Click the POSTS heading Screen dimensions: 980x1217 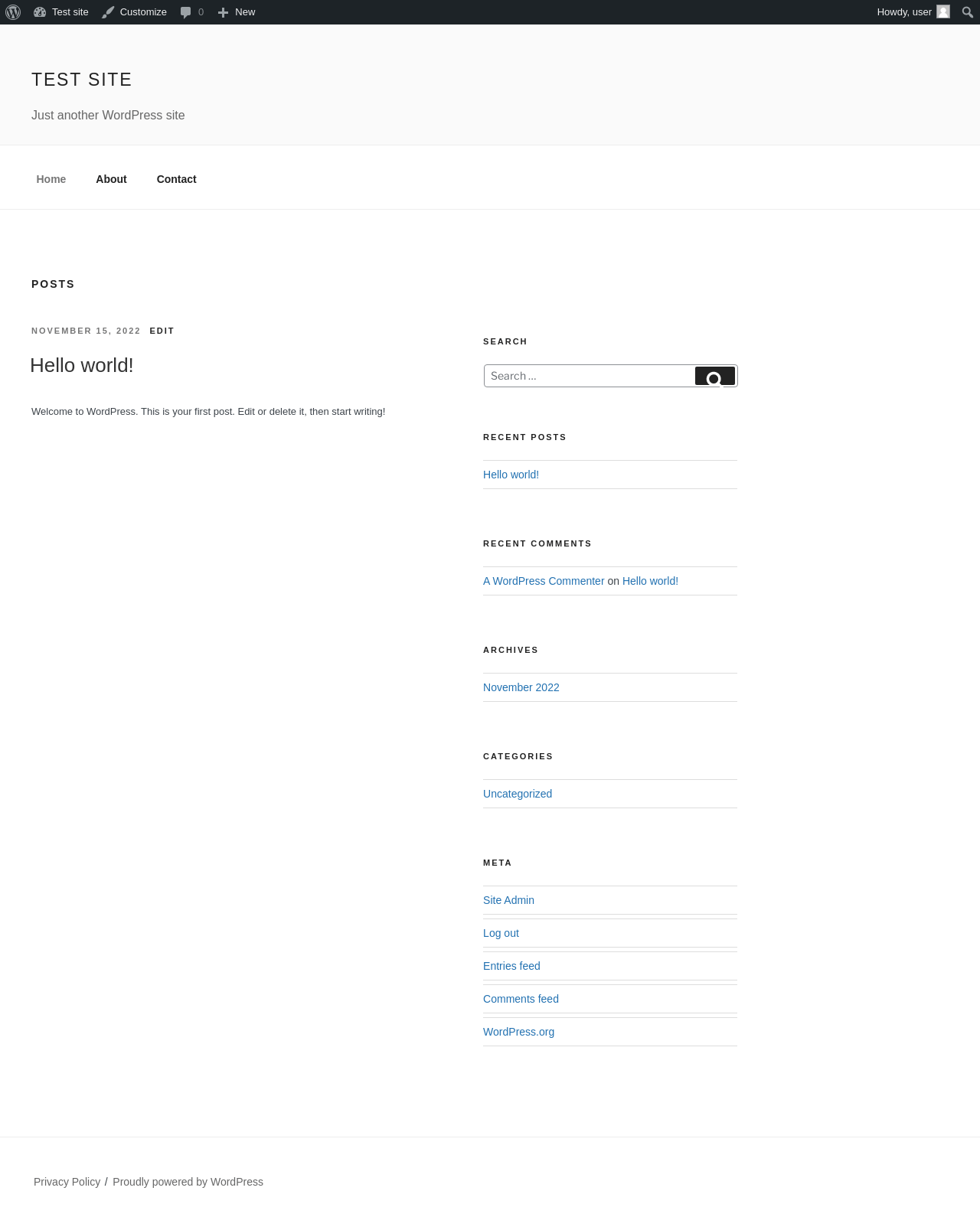coord(53,284)
